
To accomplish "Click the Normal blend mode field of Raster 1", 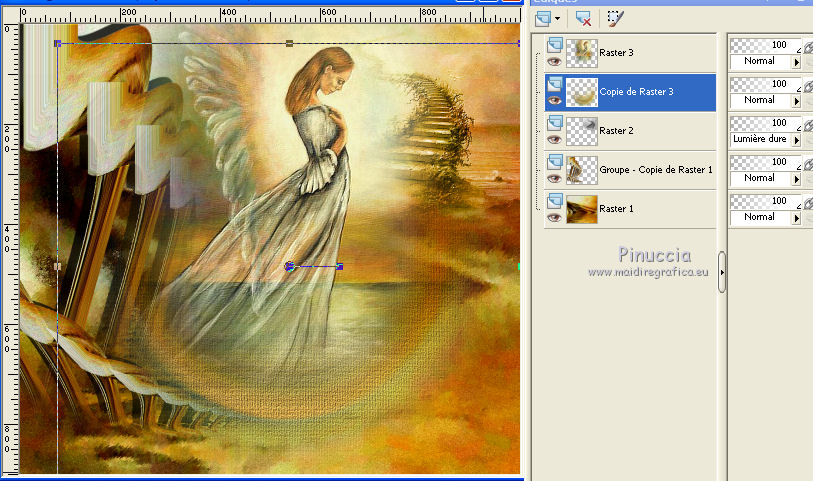I will pyautogui.click(x=761, y=217).
